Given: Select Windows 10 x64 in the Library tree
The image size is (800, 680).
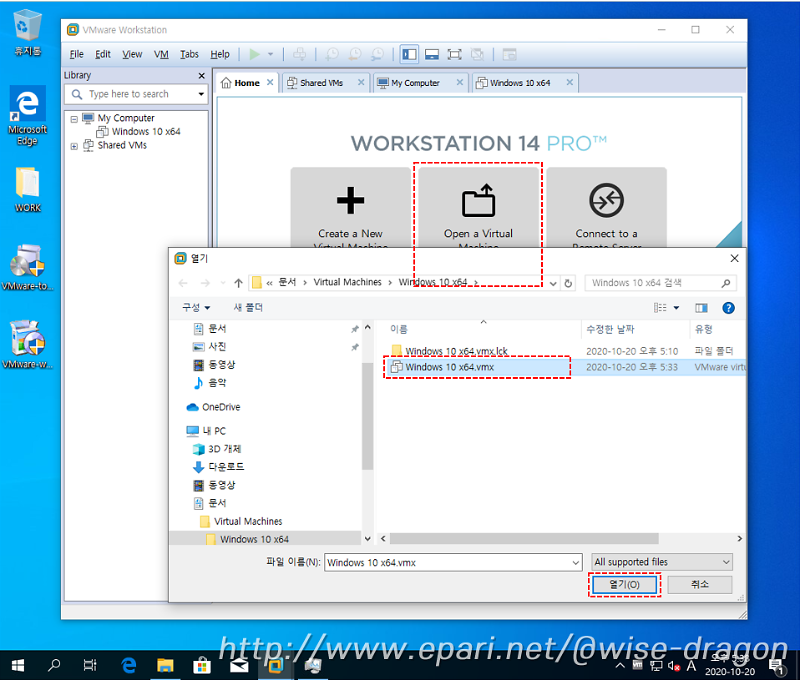Looking at the screenshot, I should pyautogui.click(x=146, y=132).
